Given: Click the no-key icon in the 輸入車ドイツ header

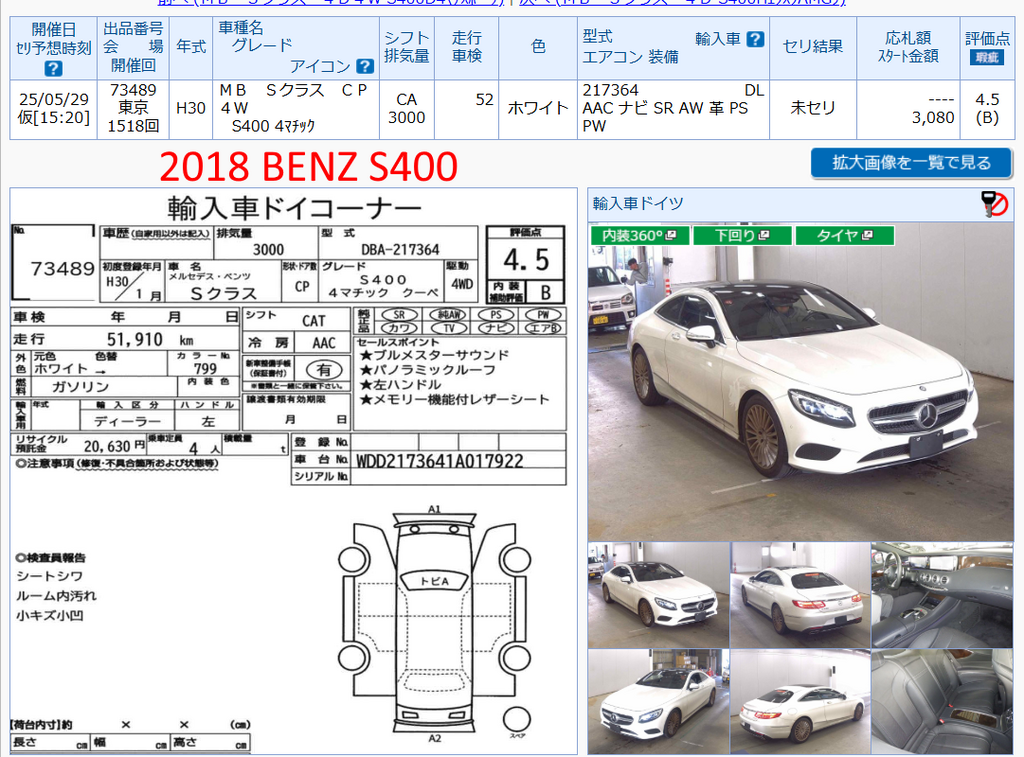Looking at the screenshot, I should click(995, 204).
